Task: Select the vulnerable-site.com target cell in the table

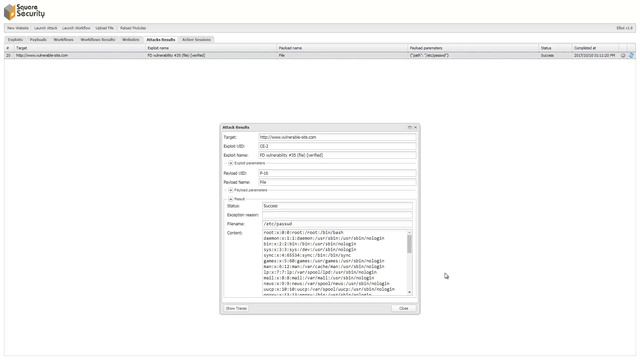Action: click(80, 55)
